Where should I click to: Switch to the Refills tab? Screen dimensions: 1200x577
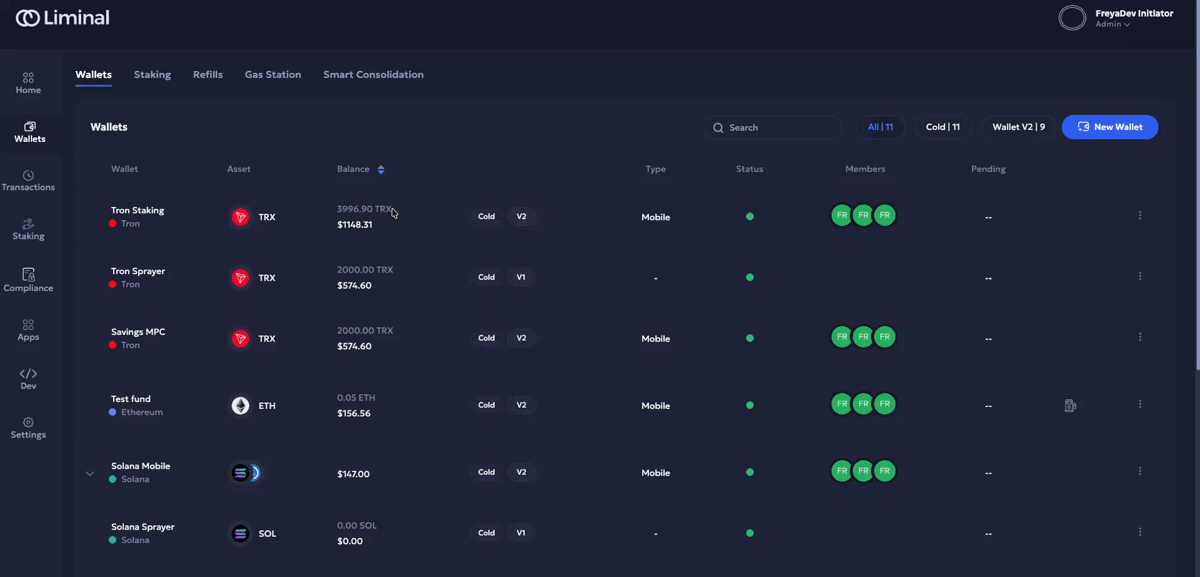pyautogui.click(x=208, y=75)
